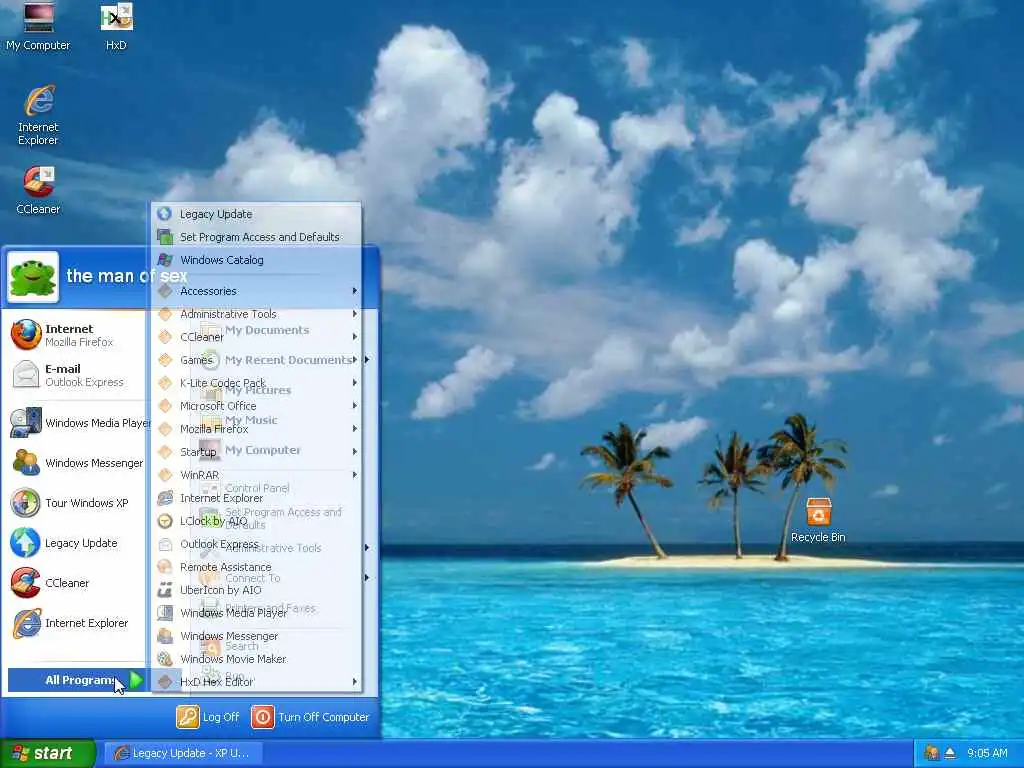Viewport: 1024px width, 768px height.
Task: Switch to Legacy Update taskbar window
Action: tap(184, 753)
